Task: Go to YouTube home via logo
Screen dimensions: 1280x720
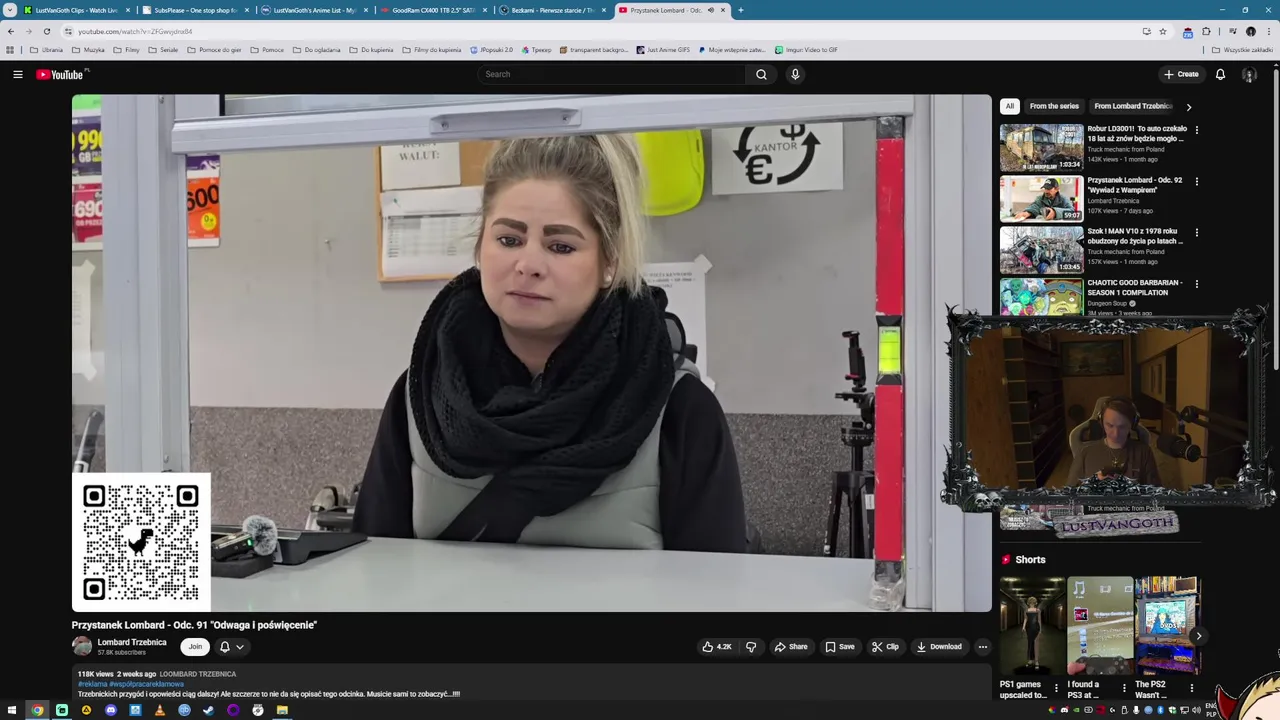Action: click(x=62, y=74)
